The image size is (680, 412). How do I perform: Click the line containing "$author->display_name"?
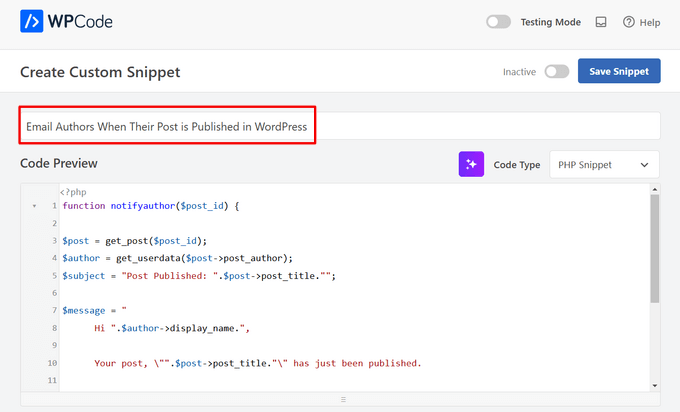coord(172,328)
